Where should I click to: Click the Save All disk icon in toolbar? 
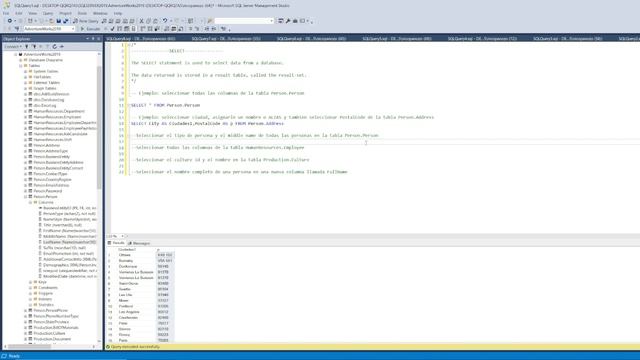point(65,21)
